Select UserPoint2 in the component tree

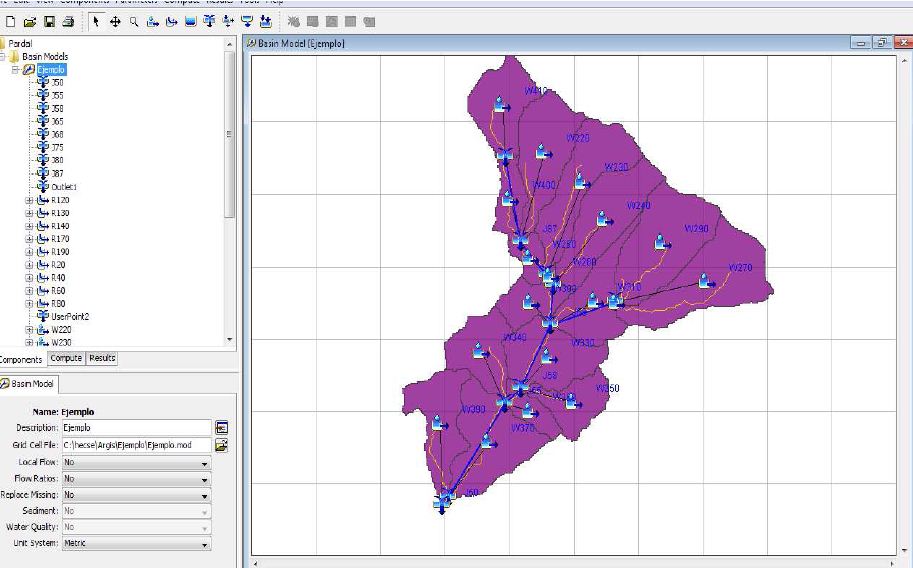70,316
